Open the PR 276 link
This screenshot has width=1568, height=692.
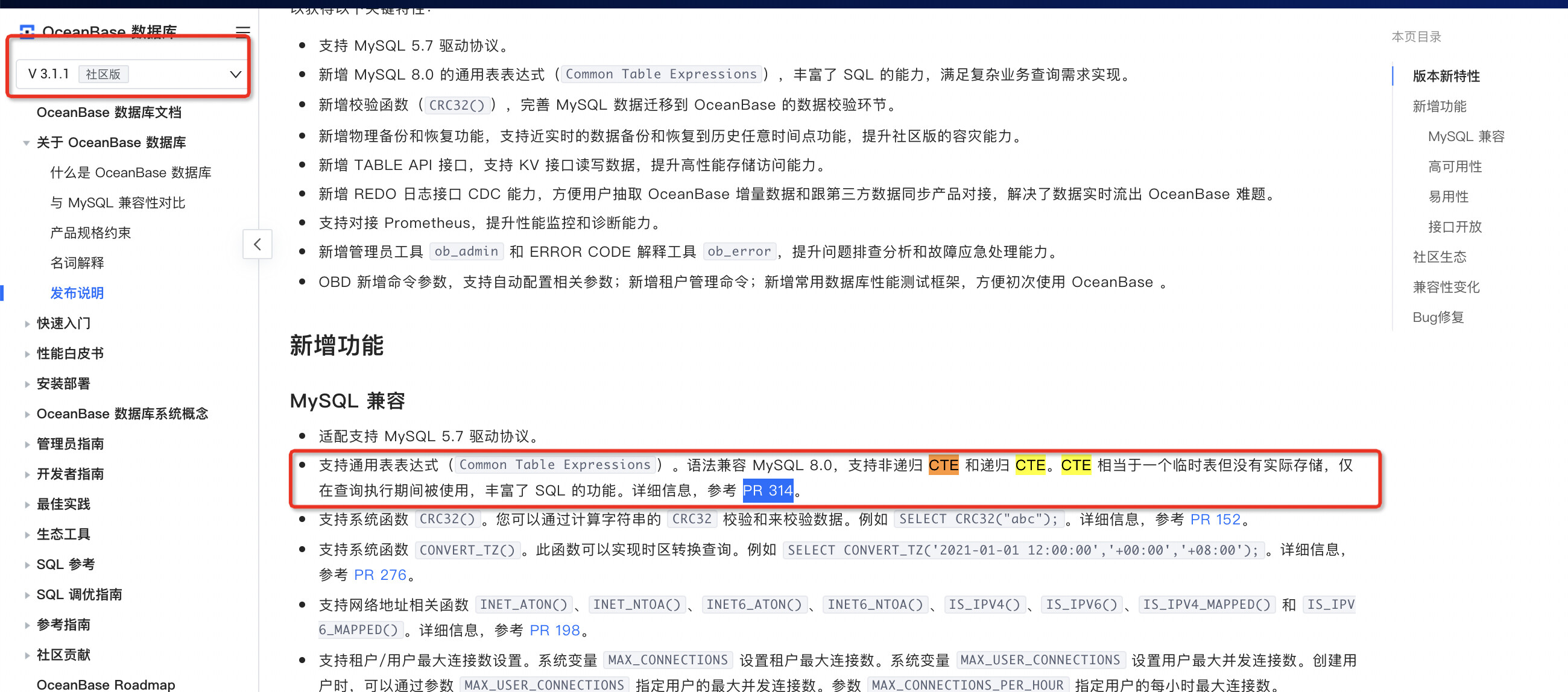pos(380,574)
